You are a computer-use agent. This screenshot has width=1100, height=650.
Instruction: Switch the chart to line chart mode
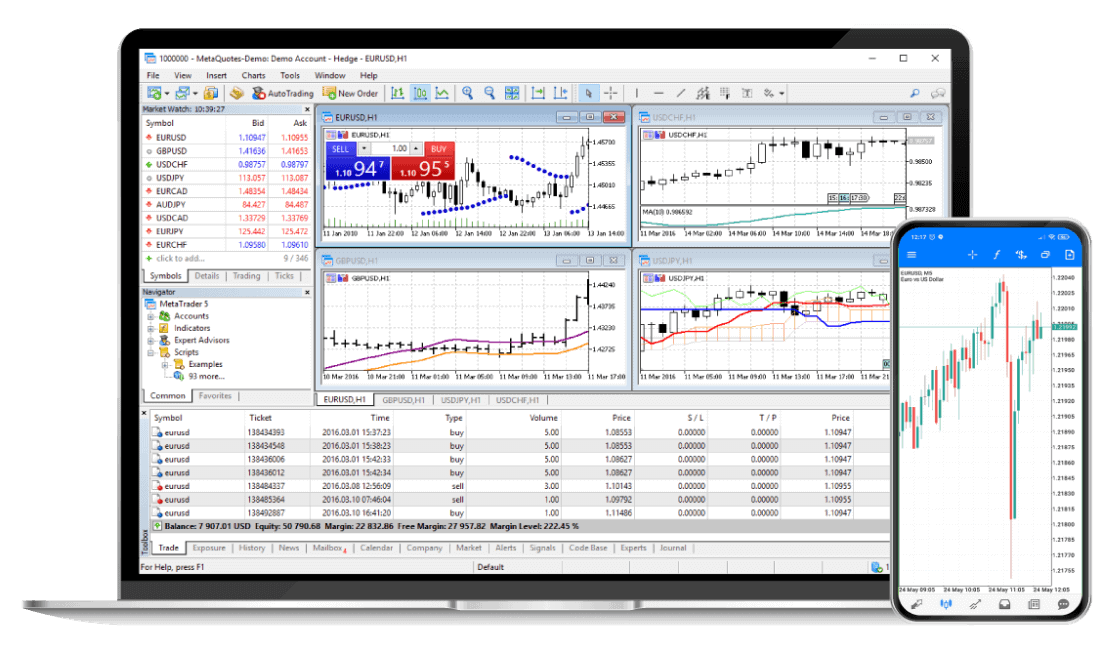[442, 93]
